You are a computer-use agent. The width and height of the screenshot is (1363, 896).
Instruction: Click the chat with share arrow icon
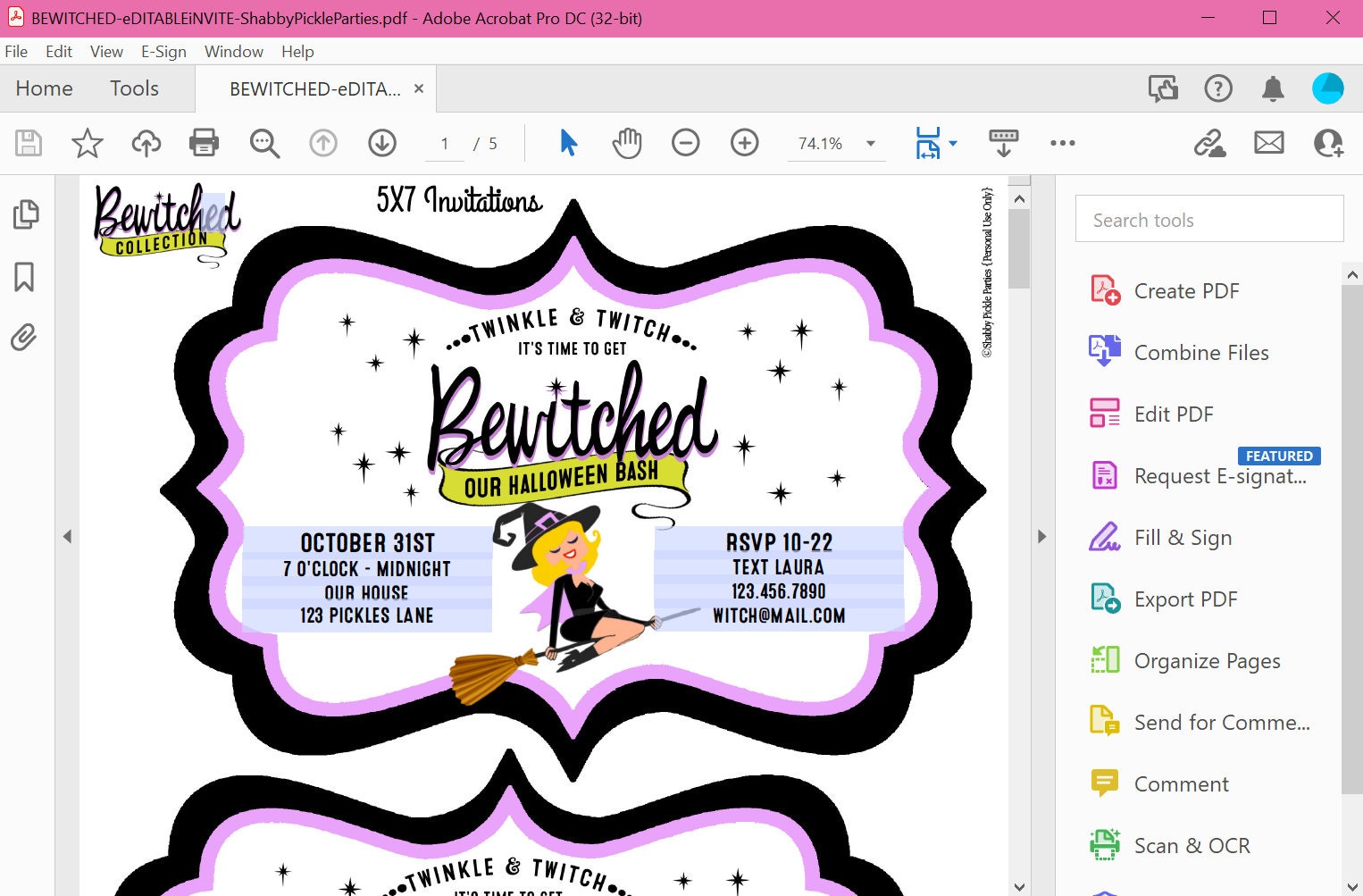[1163, 88]
